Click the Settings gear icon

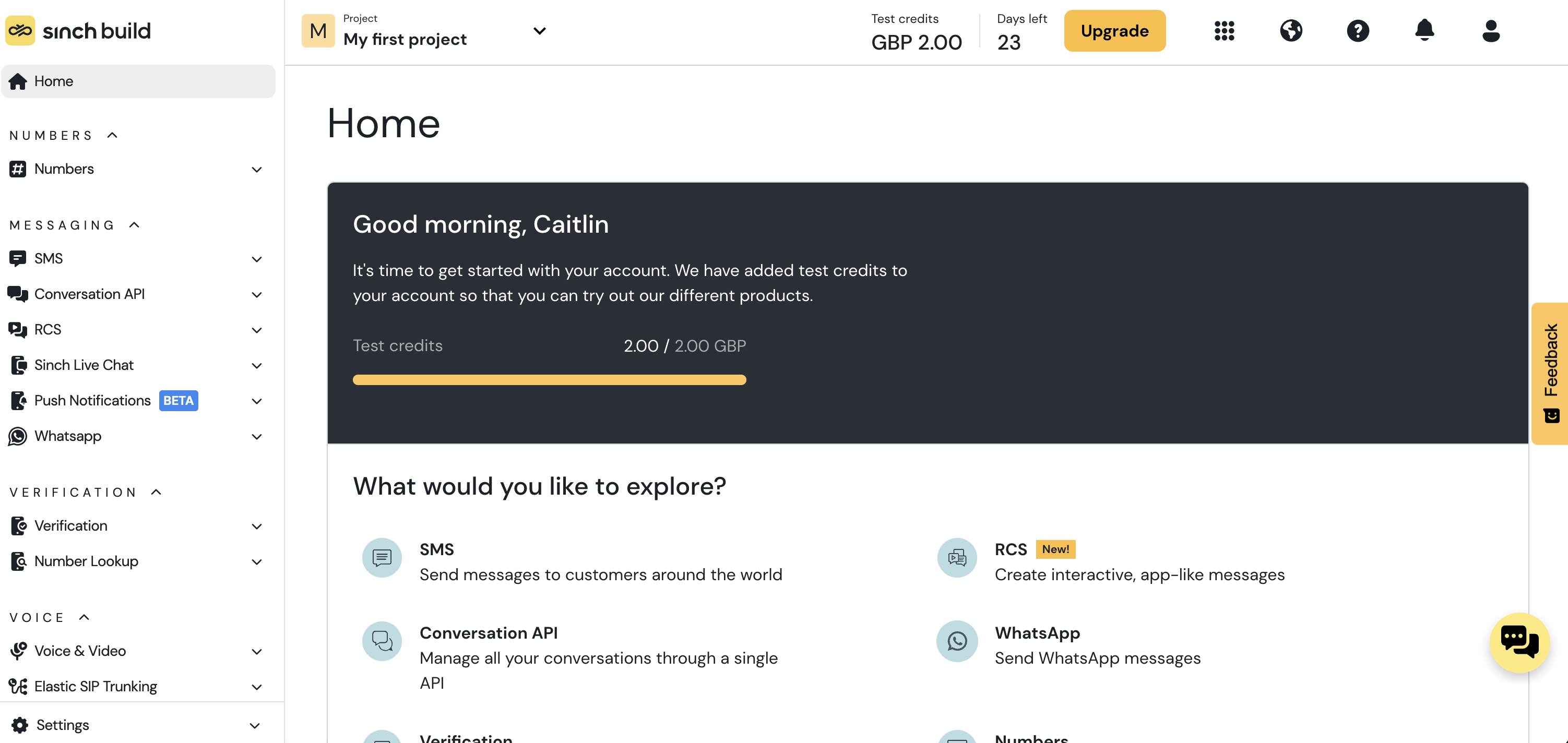point(19,725)
